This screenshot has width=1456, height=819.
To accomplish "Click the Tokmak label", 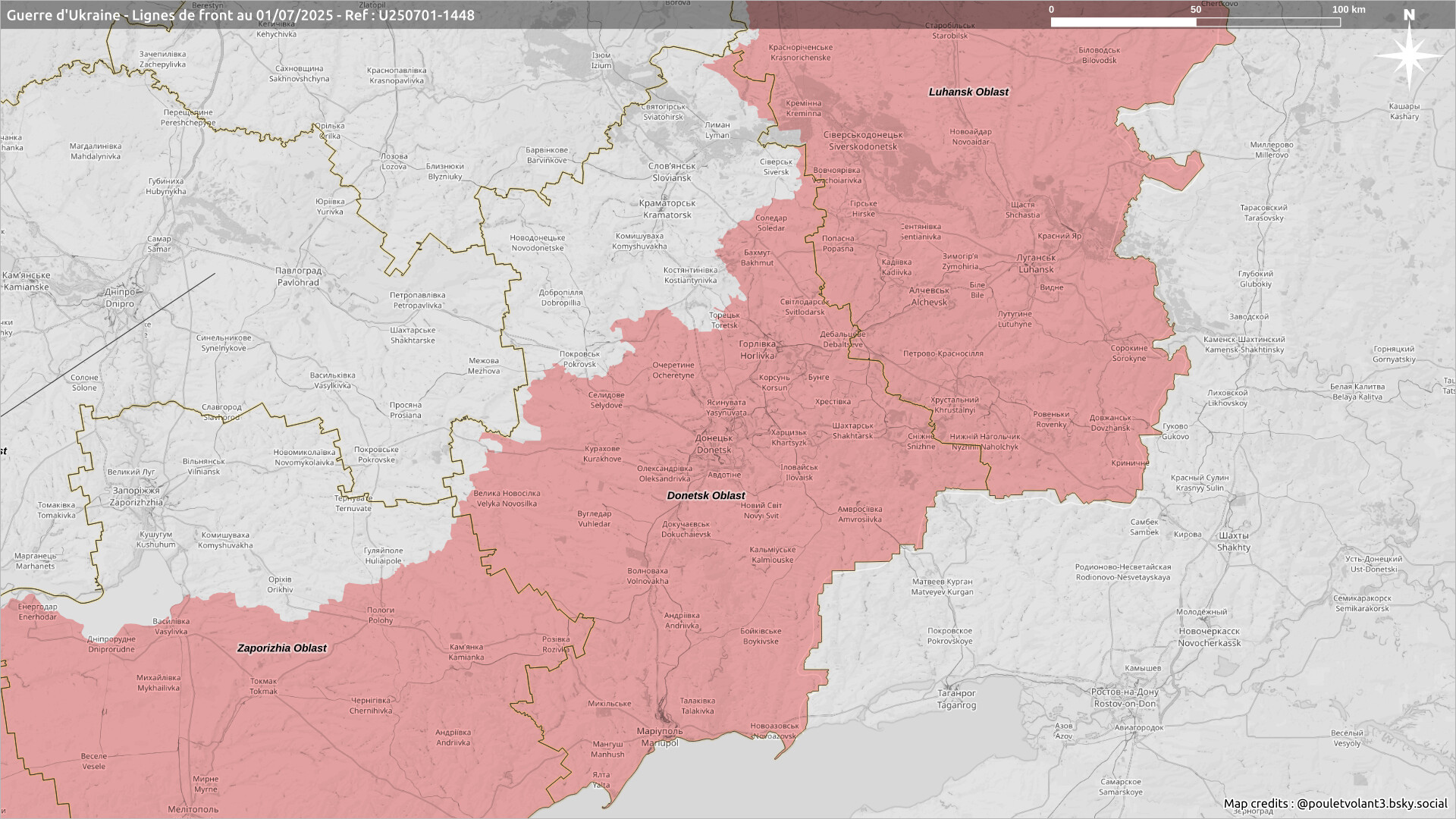I will (x=264, y=686).
